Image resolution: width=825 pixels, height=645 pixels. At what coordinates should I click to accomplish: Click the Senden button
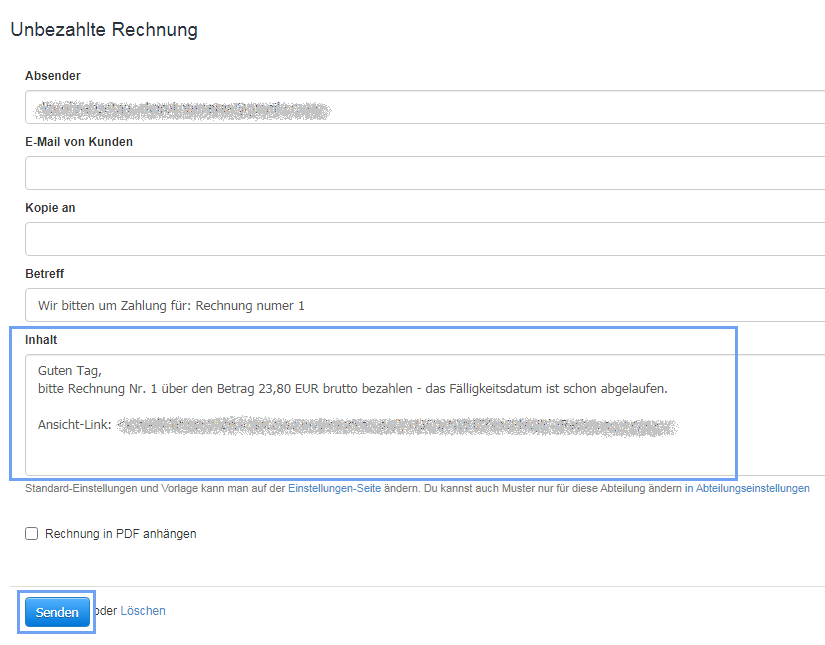pos(57,612)
